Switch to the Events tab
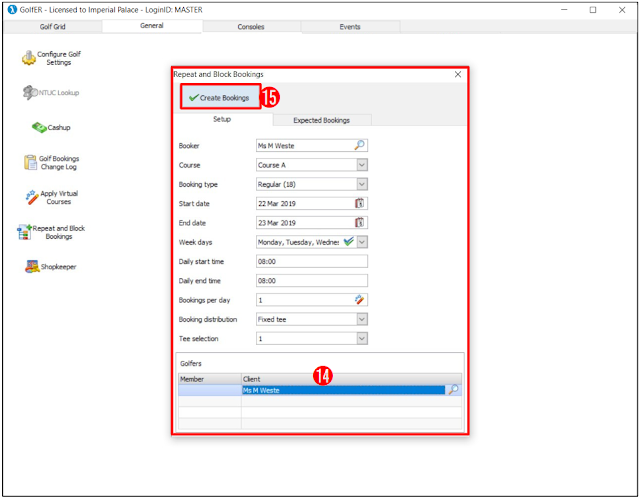Screen dimensions: 640x499 point(350,27)
